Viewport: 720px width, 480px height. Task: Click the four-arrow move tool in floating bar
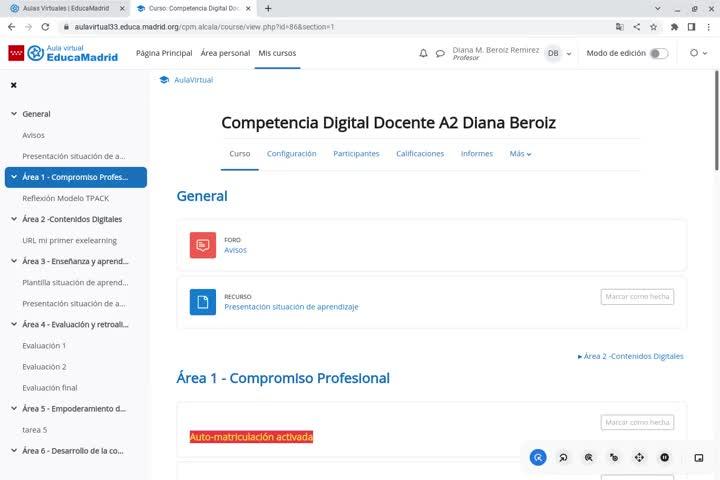pyautogui.click(x=639, y=457)
